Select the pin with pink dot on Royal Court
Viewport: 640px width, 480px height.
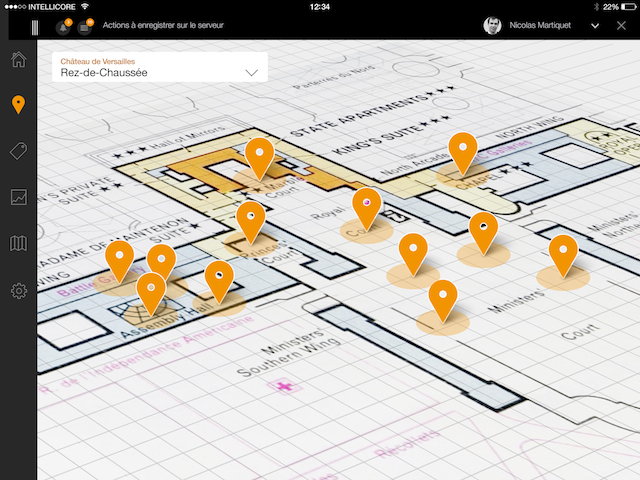pyautogui.click(x=367, y=209)
